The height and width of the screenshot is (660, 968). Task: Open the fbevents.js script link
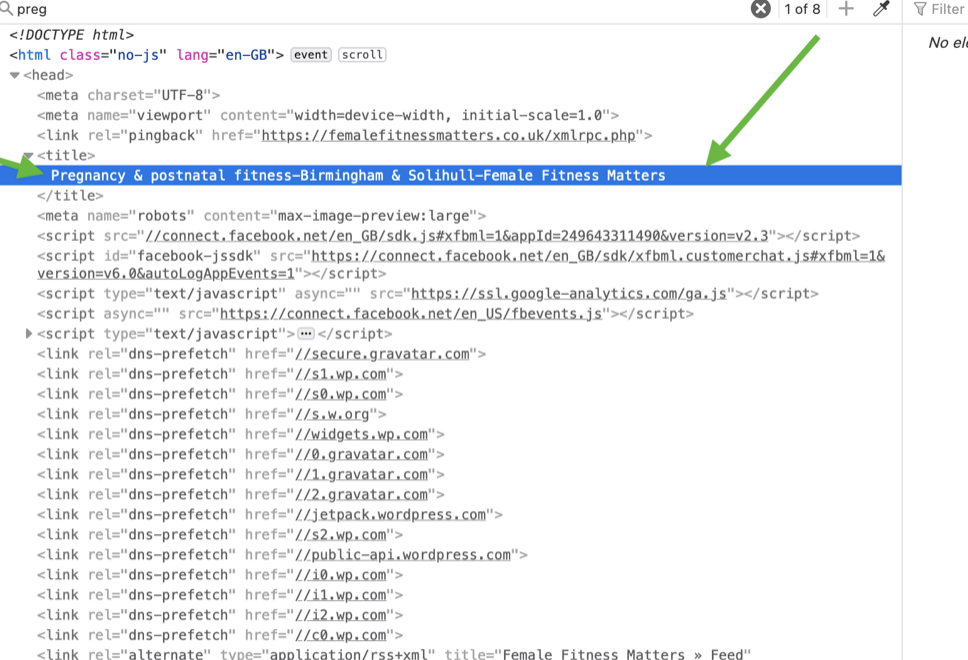tap(411, 314)
